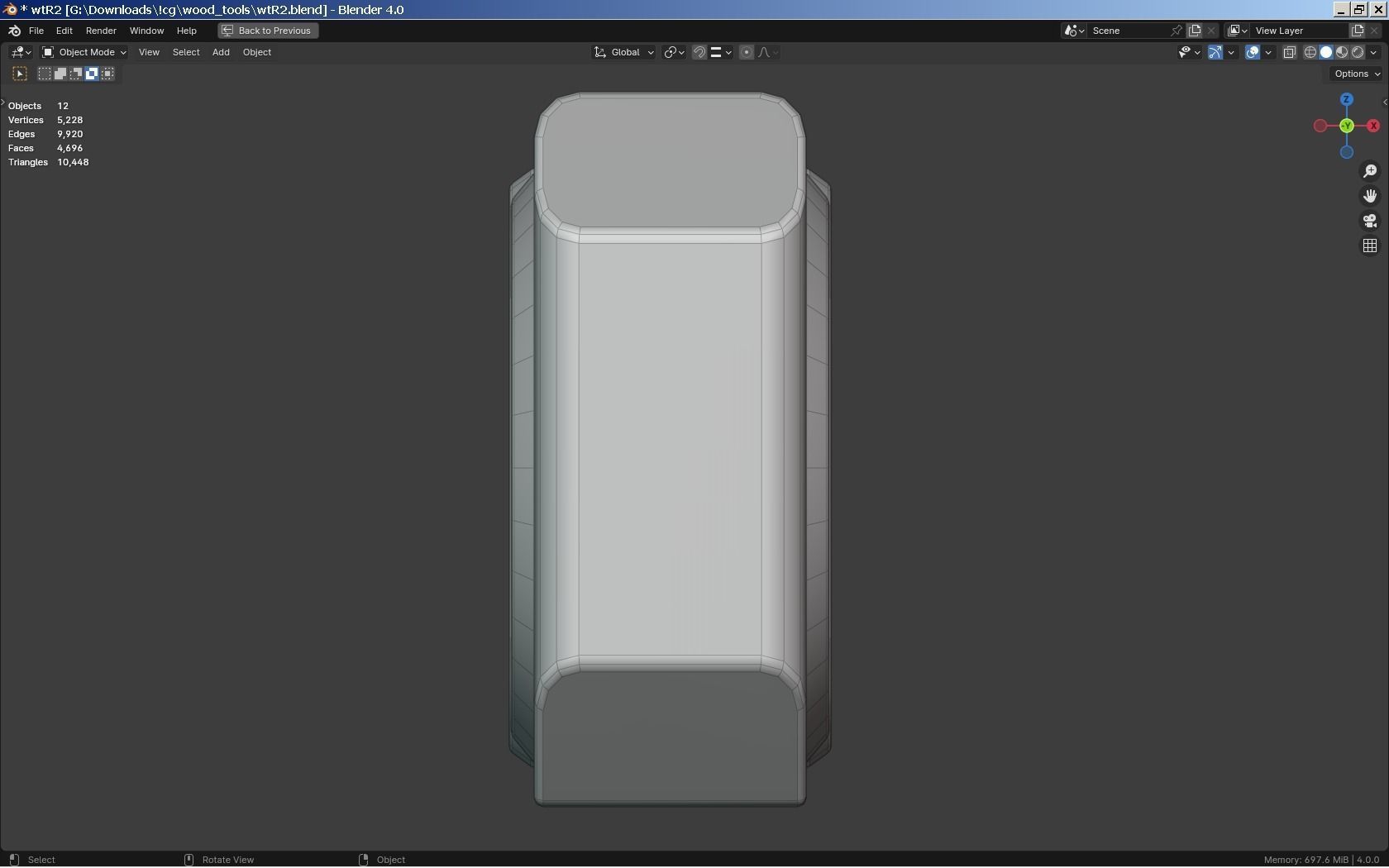Open the viewport Select menu
Image resolution: width=1389 pixels, height=868 pixels.
pyautogui.click(x=186, y=52)
